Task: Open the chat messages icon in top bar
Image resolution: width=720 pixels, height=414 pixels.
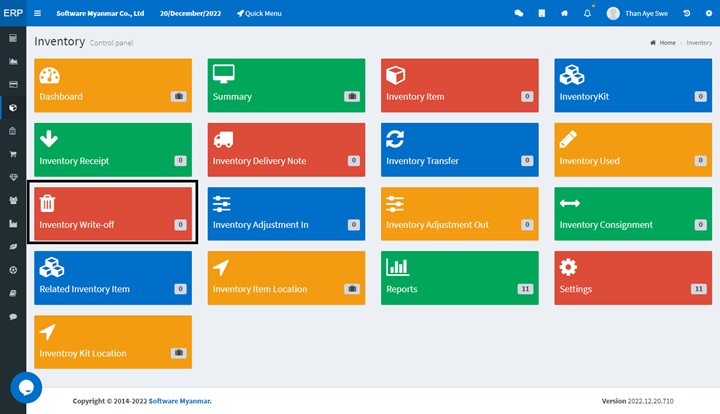Action: tap(519, 13)
